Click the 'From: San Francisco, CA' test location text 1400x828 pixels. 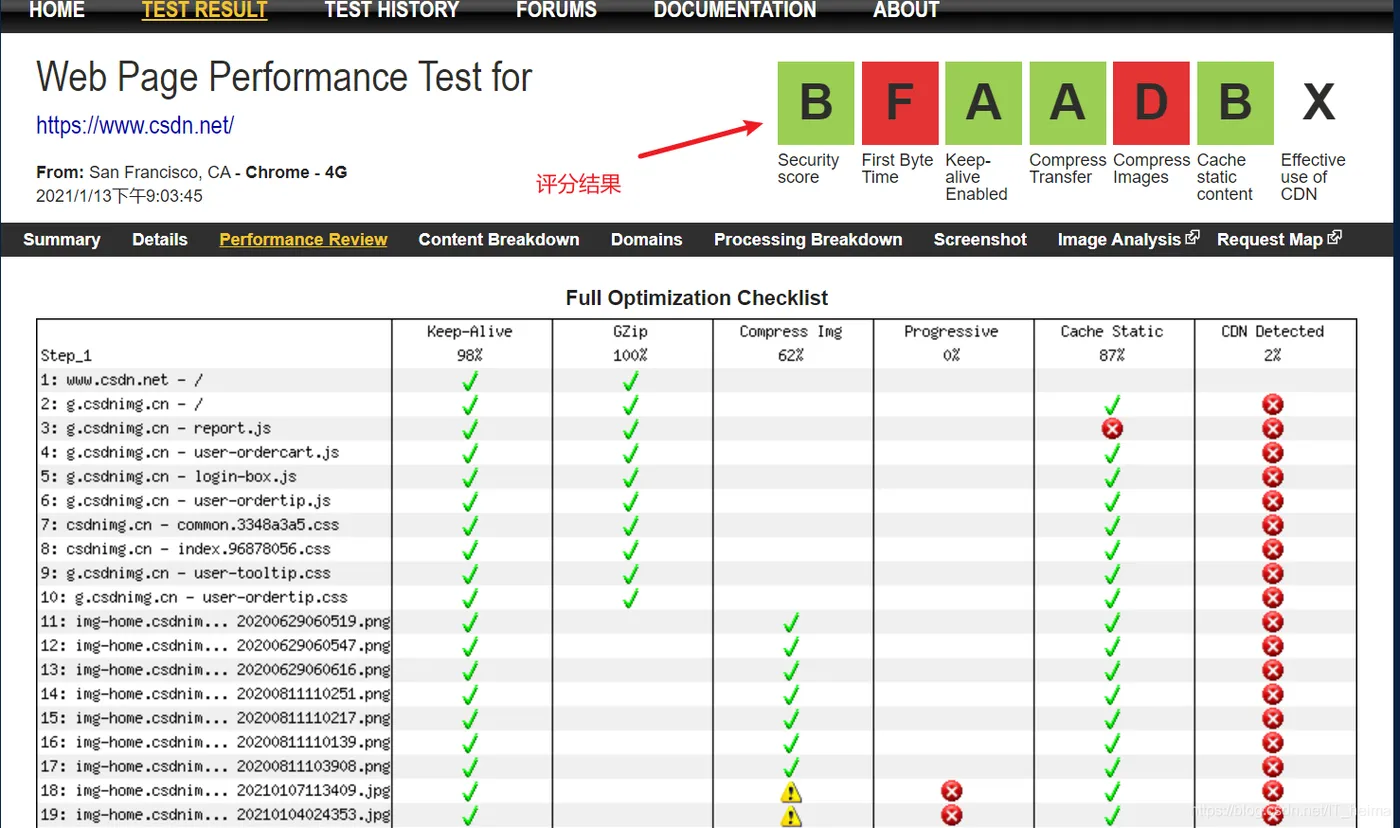point(134,172)
